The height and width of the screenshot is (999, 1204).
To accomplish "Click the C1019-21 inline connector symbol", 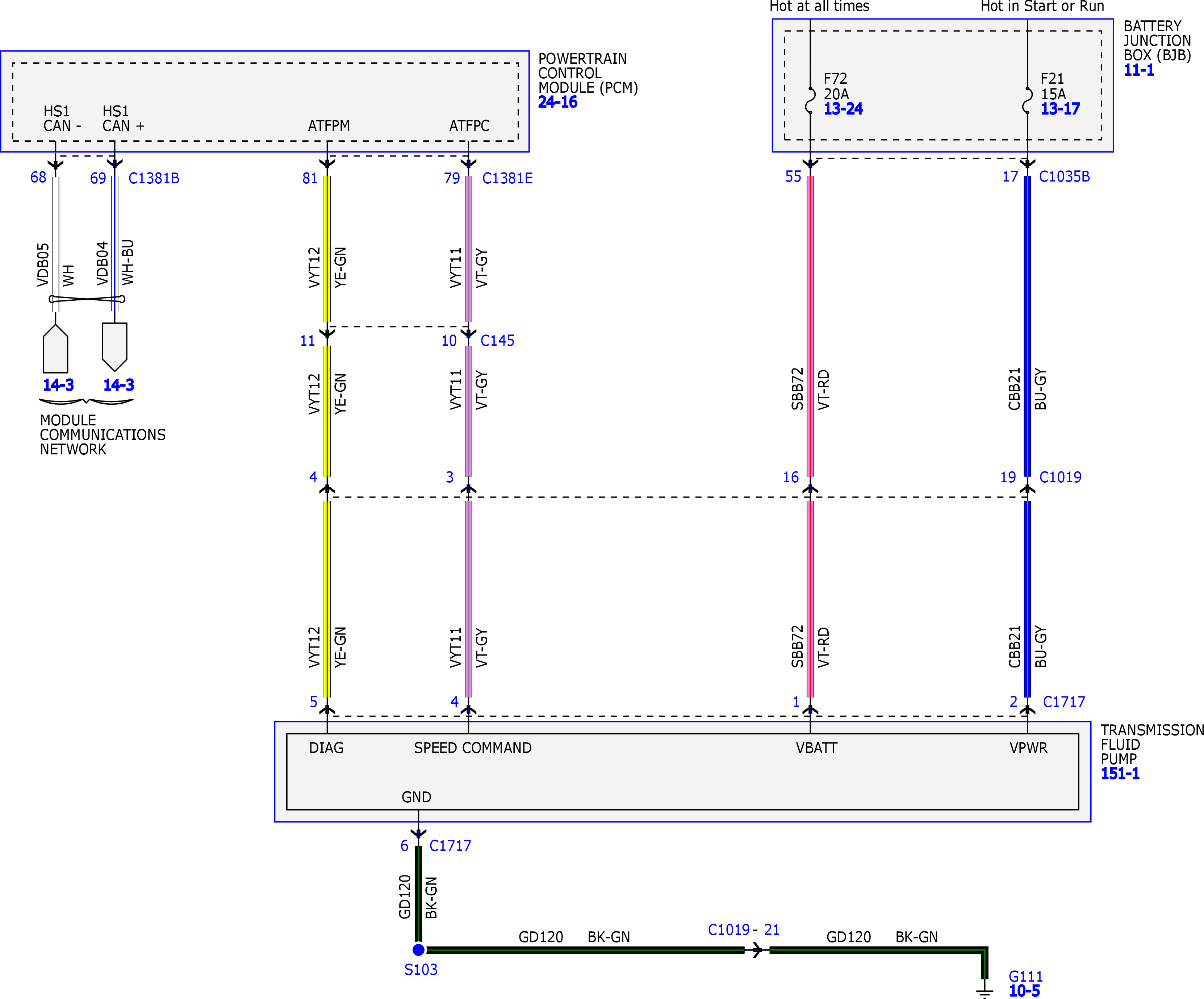I will point(757,950).
